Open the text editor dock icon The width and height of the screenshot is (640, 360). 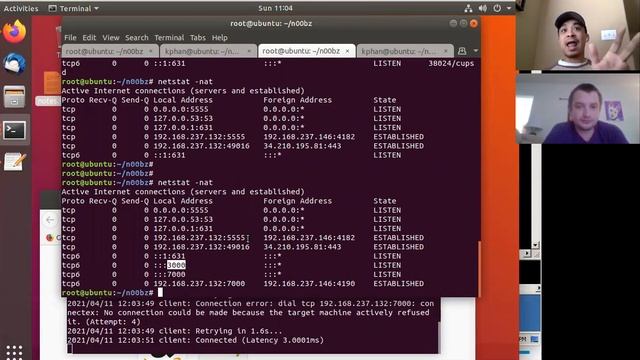point(15,162)
